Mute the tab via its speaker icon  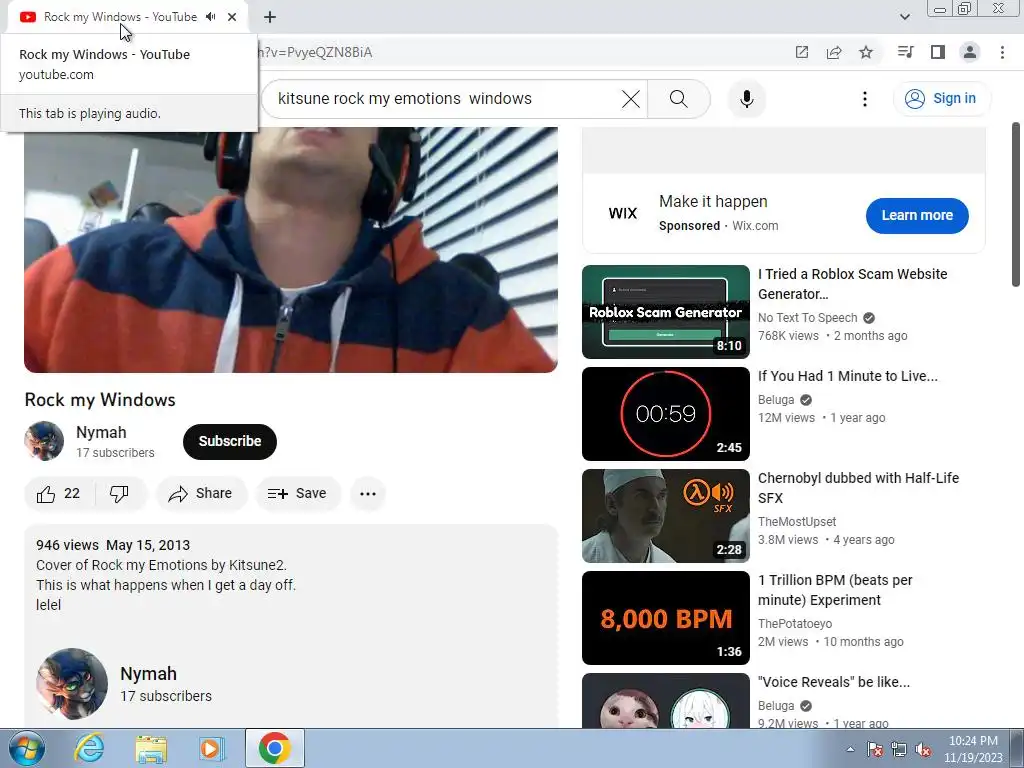210,17
